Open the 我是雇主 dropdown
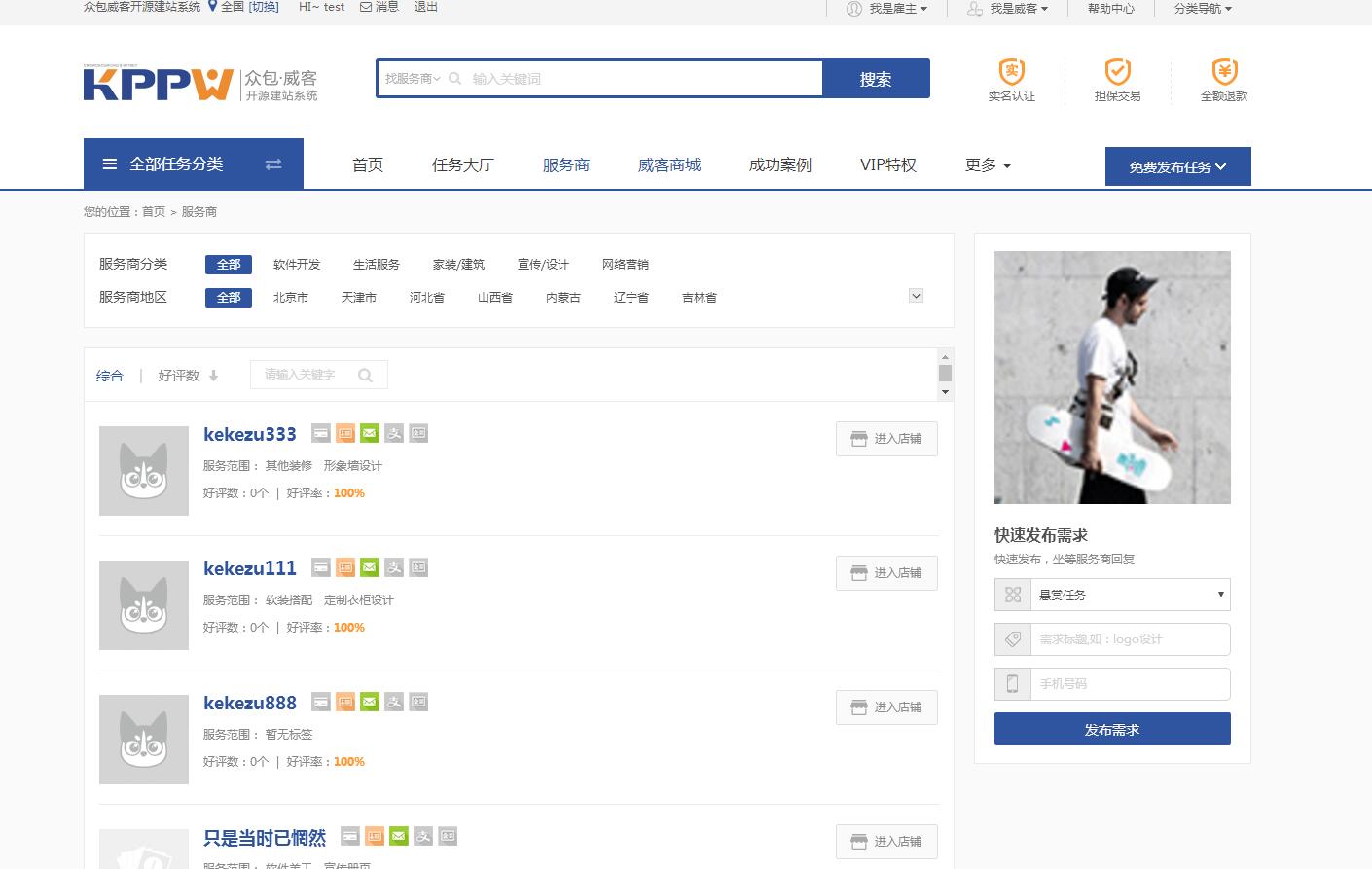 [886, 9]
